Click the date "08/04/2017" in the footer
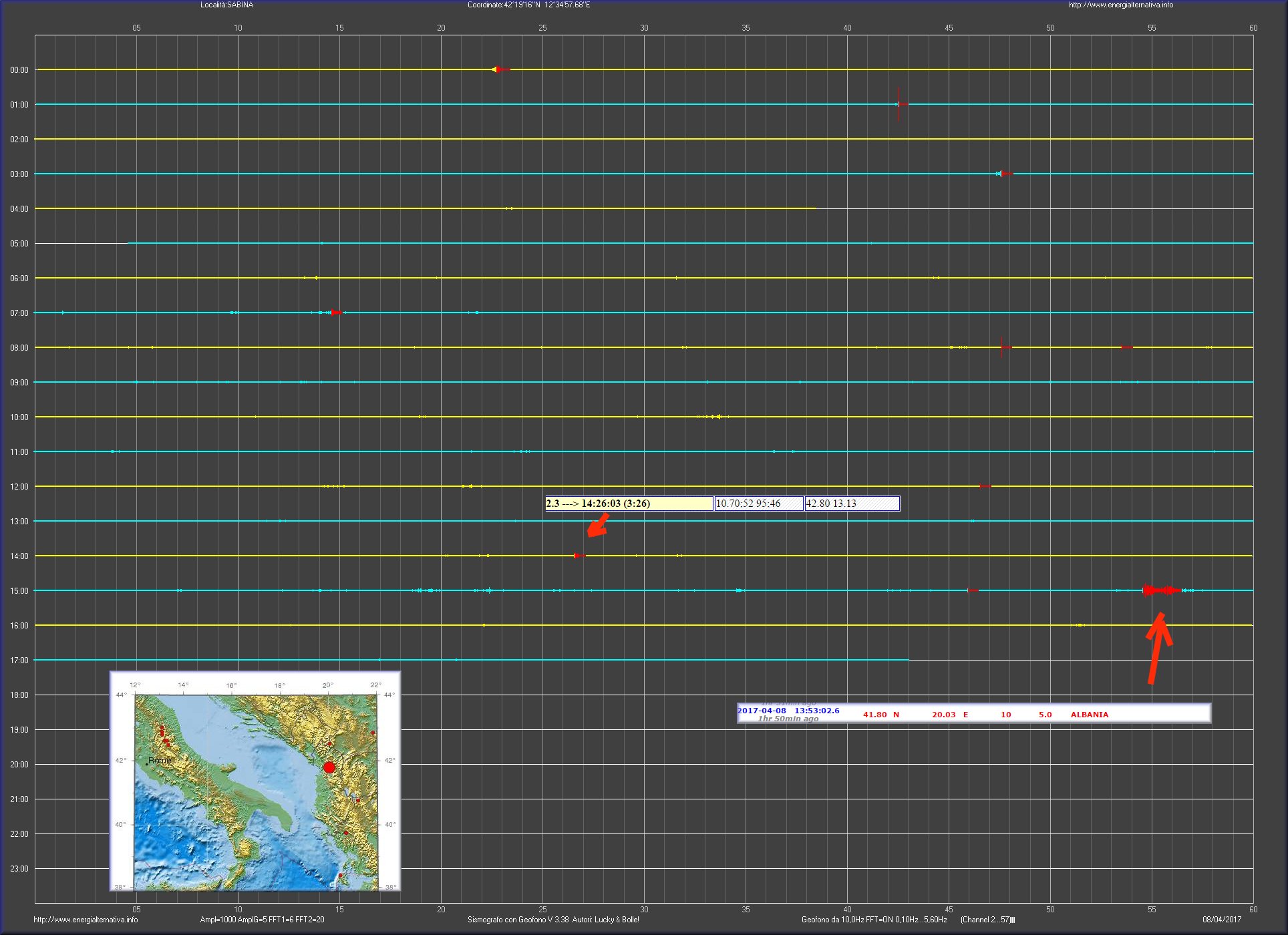 pos(1222,920)
